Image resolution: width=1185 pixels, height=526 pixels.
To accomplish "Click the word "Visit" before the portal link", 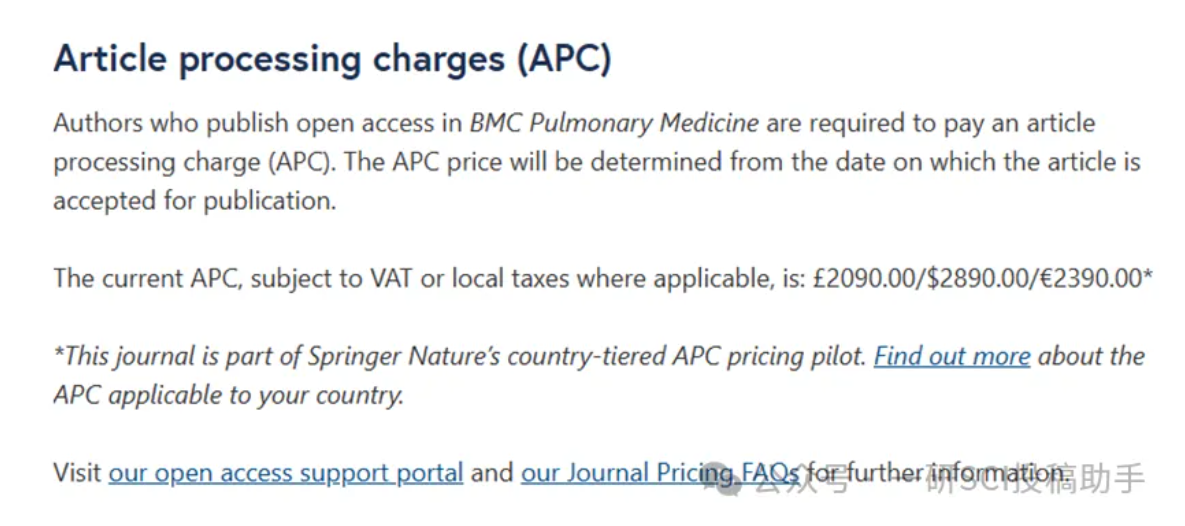I will click(77, 473).
